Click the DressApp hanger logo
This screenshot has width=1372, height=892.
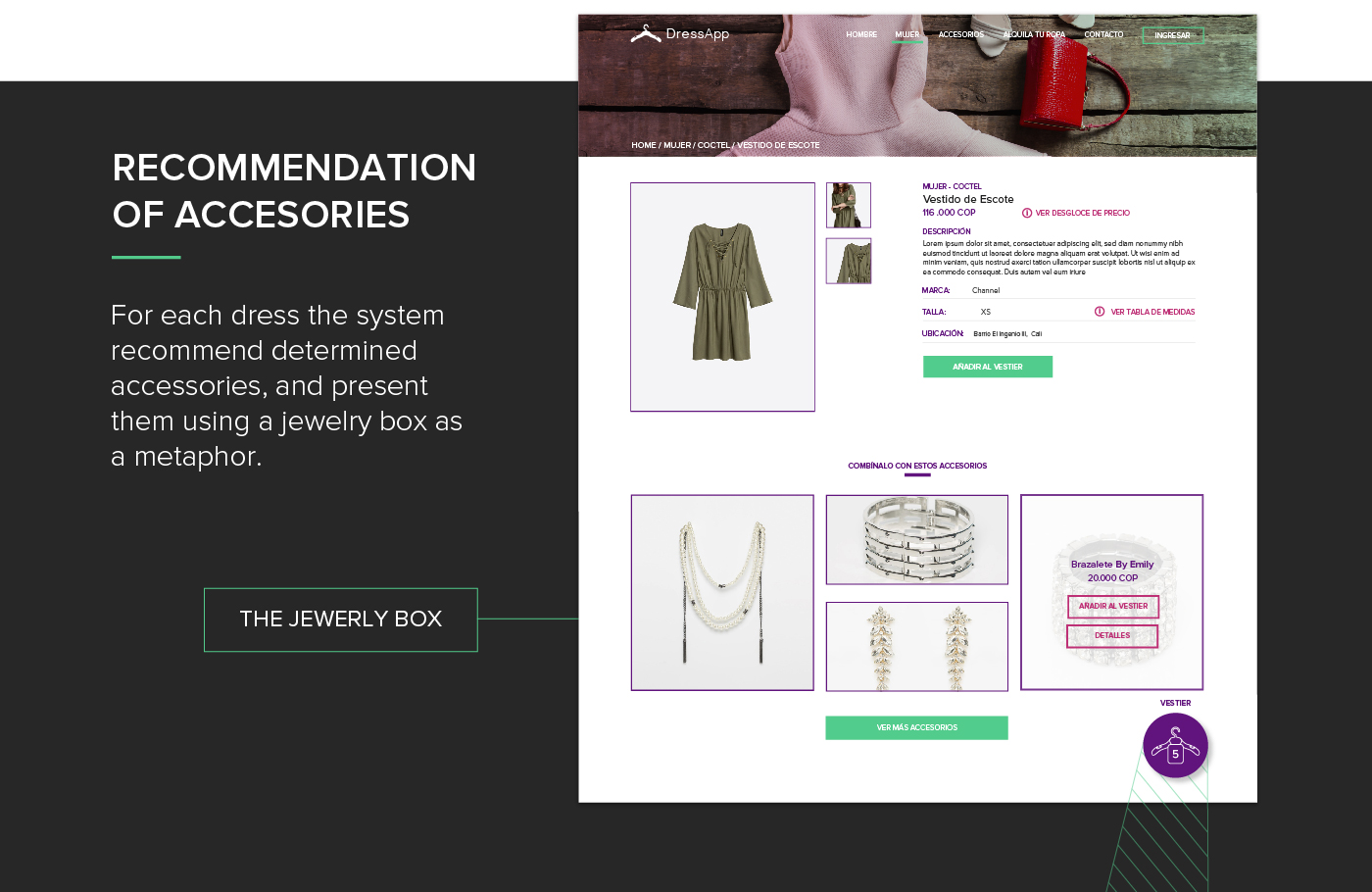click(646, 34)
